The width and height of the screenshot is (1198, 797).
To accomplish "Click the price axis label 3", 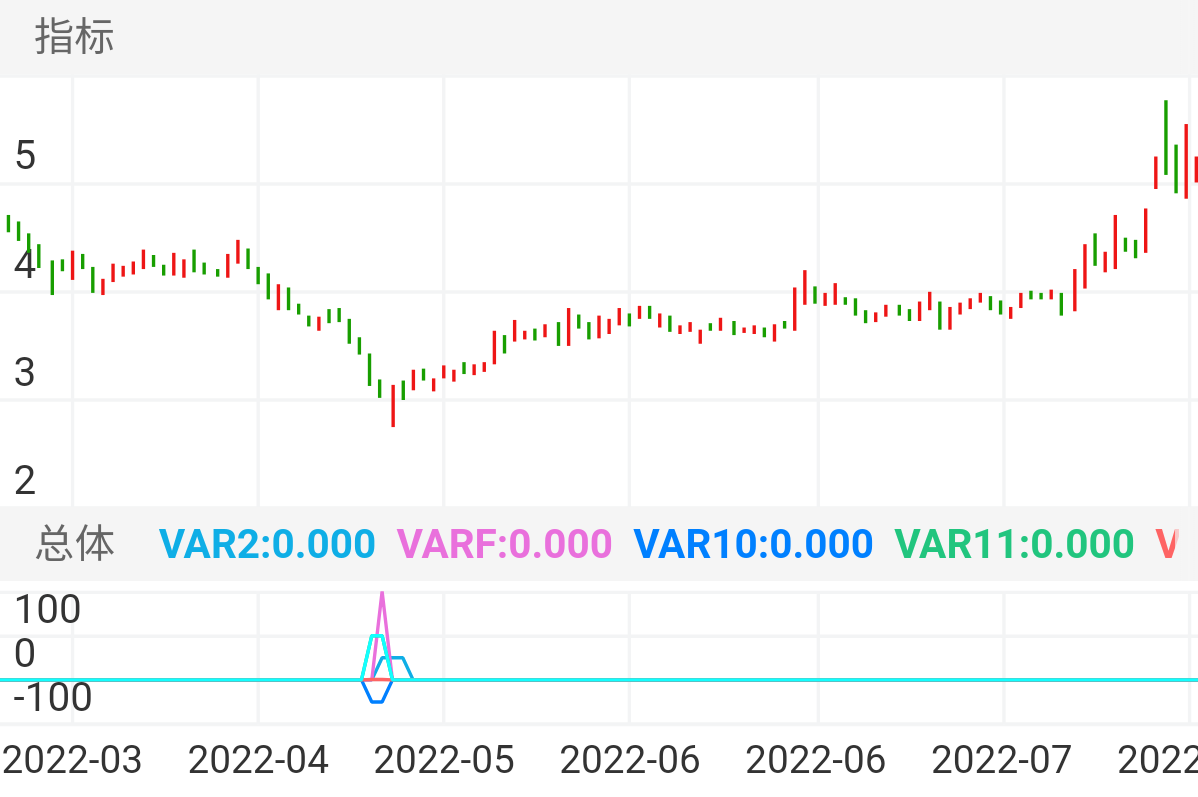I will (x=25, y=372).
